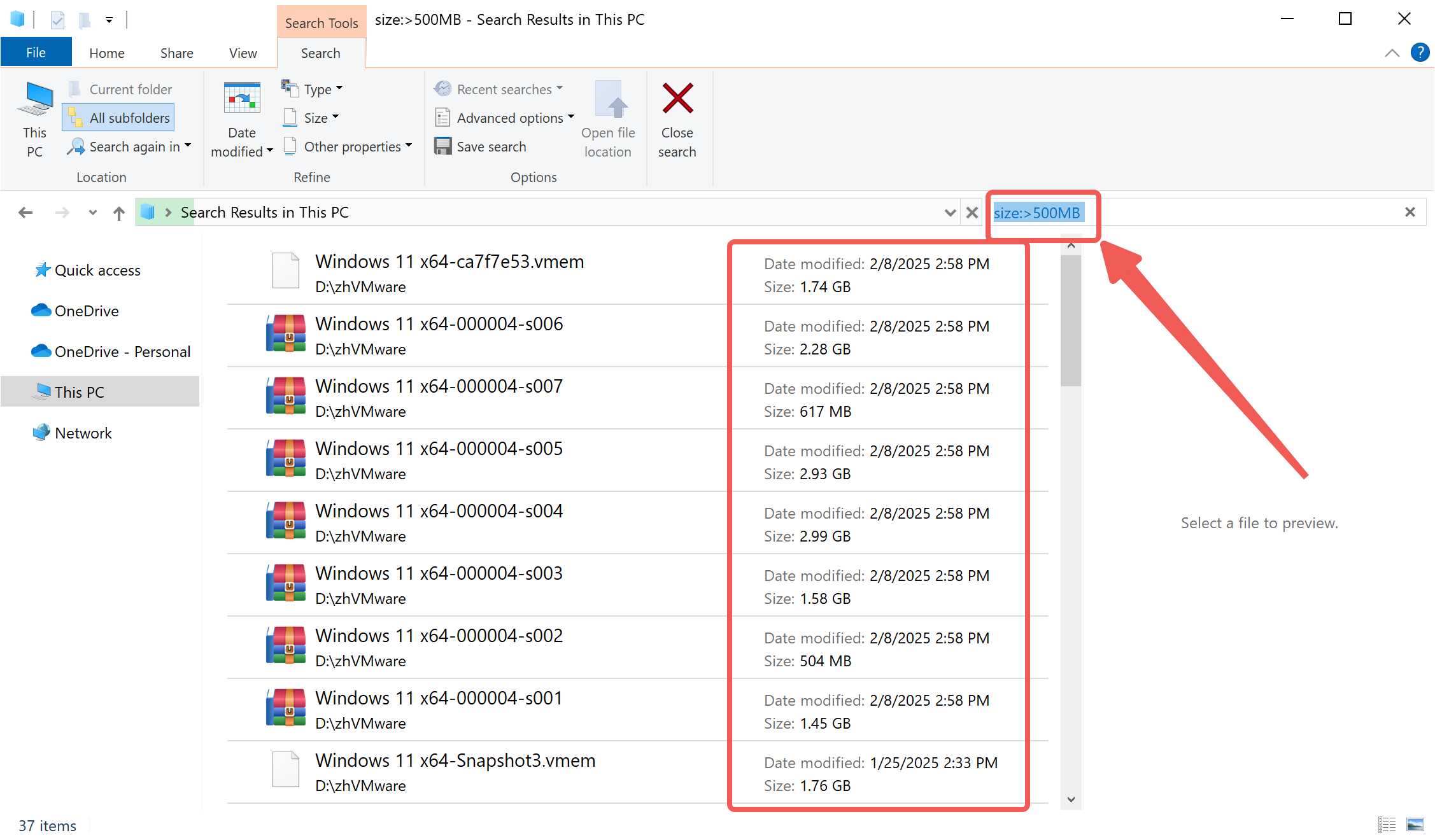This screenshot has height=840, width=1435.
Task: Select This PC in navigation pane
Action: (100, 392)
